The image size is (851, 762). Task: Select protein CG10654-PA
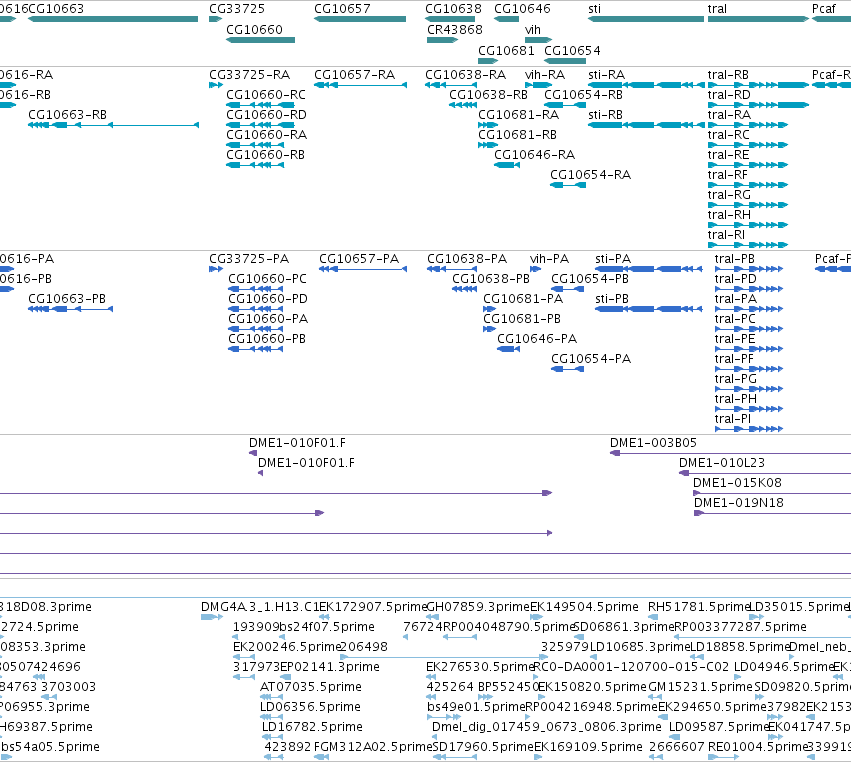(568, 369)
